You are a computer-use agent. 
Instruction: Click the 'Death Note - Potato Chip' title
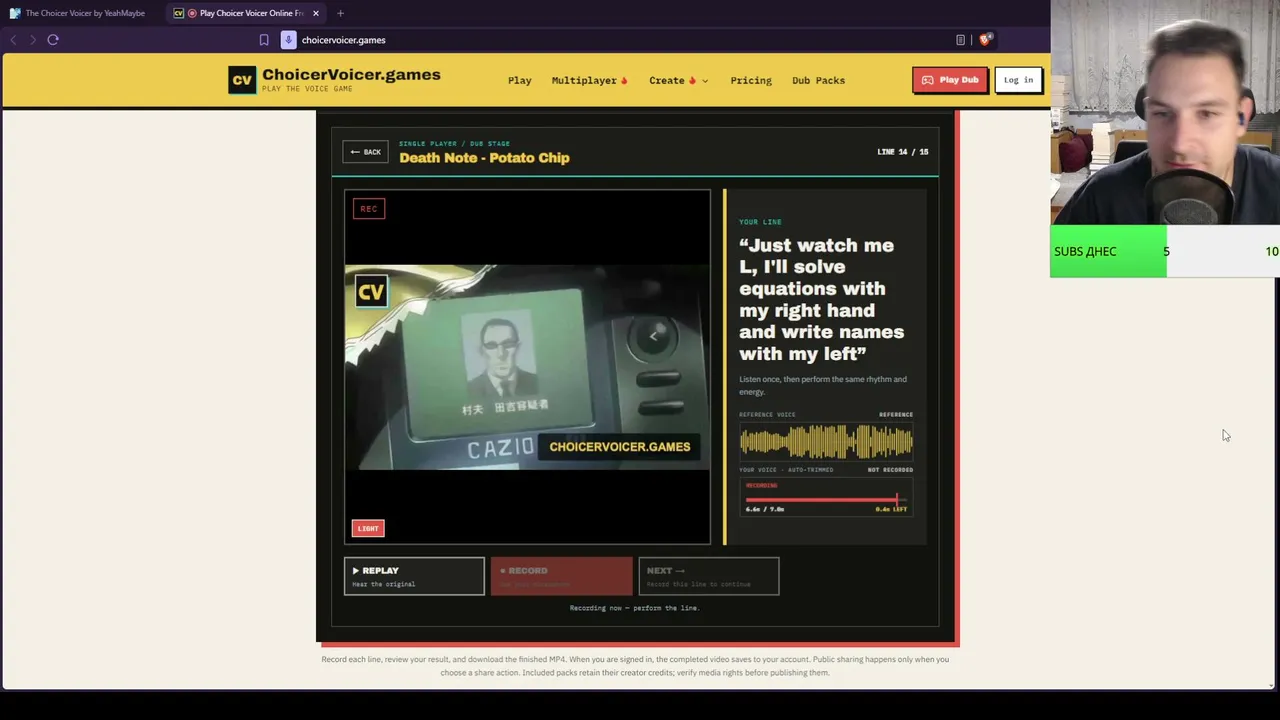[484, 158]
